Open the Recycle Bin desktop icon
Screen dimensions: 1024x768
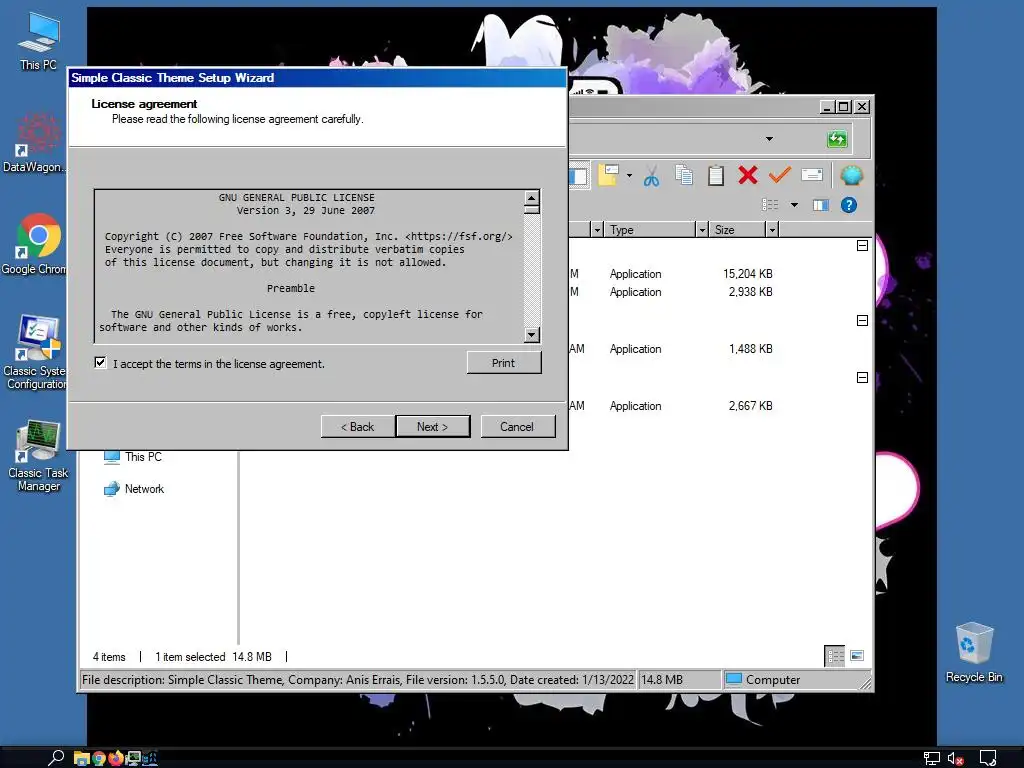[974, 652]
